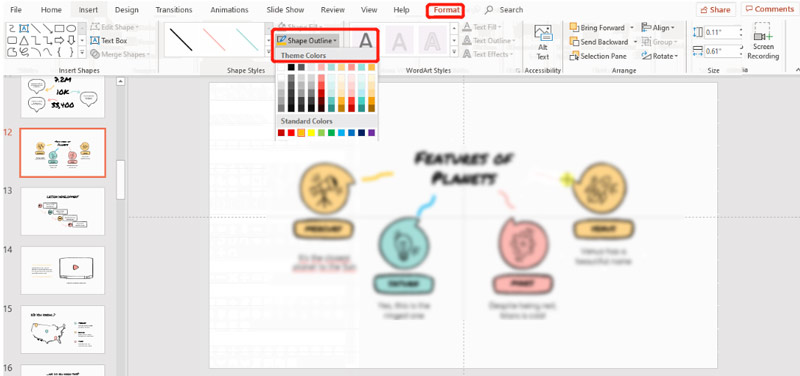The height and width of the screenshot is (376, 800).
Task: Pick the left brace shape
Action: pos(59,53)
